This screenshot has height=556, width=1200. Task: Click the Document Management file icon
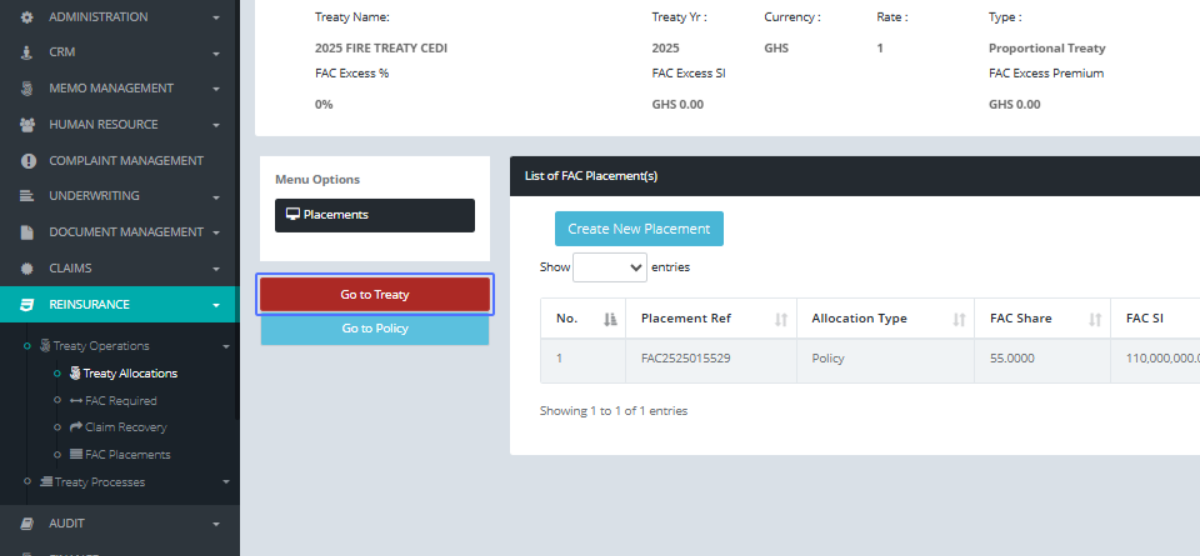27,232
